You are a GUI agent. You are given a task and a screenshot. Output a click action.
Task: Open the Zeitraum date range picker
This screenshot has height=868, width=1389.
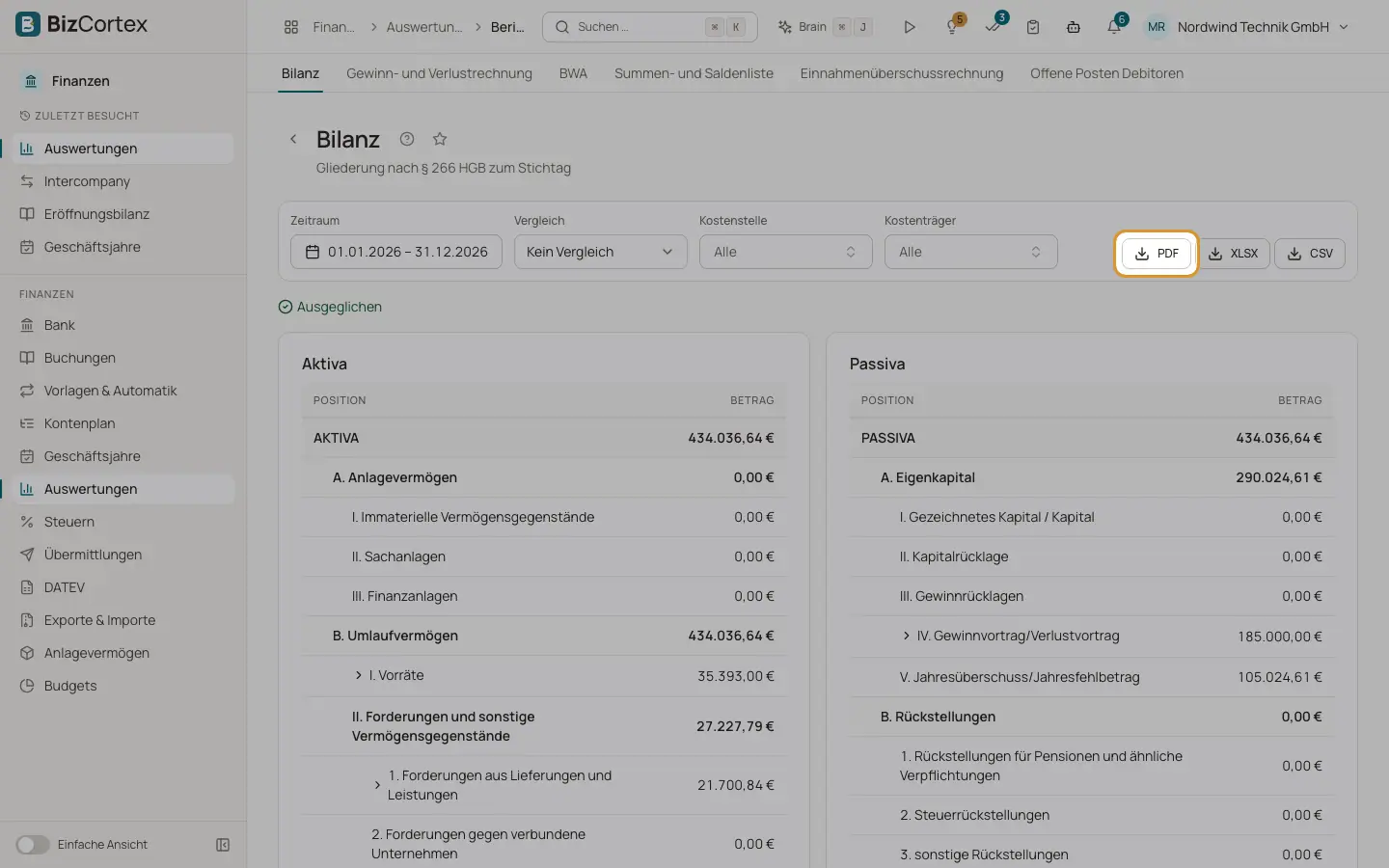(x=396, y=252)
